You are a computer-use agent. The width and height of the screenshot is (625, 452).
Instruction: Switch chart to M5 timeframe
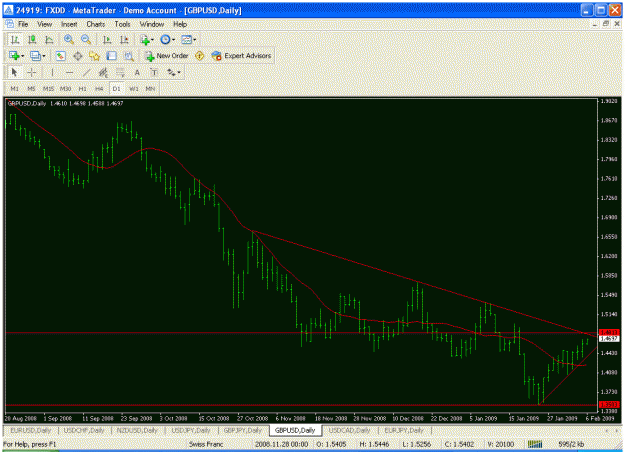coord(31,88)
